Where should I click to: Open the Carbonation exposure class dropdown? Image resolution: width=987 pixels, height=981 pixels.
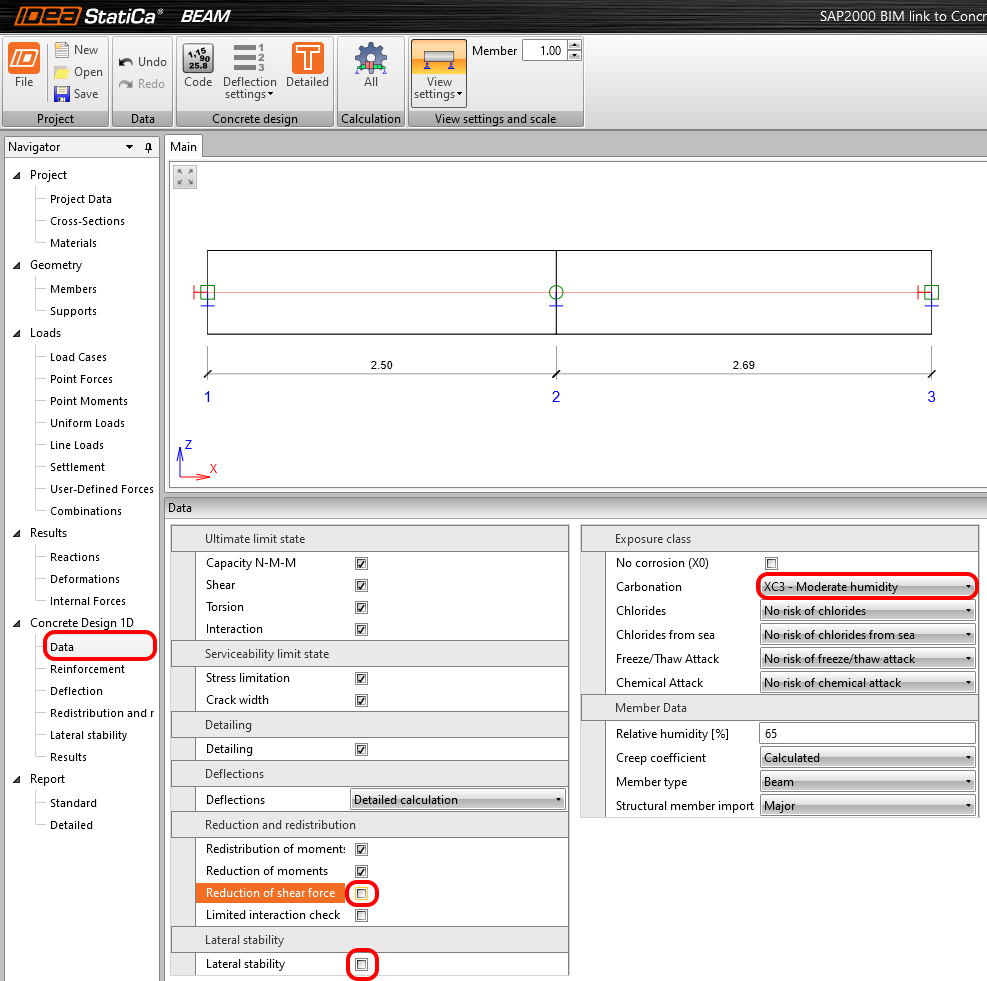pyautogui.click(x=867, y=586)
